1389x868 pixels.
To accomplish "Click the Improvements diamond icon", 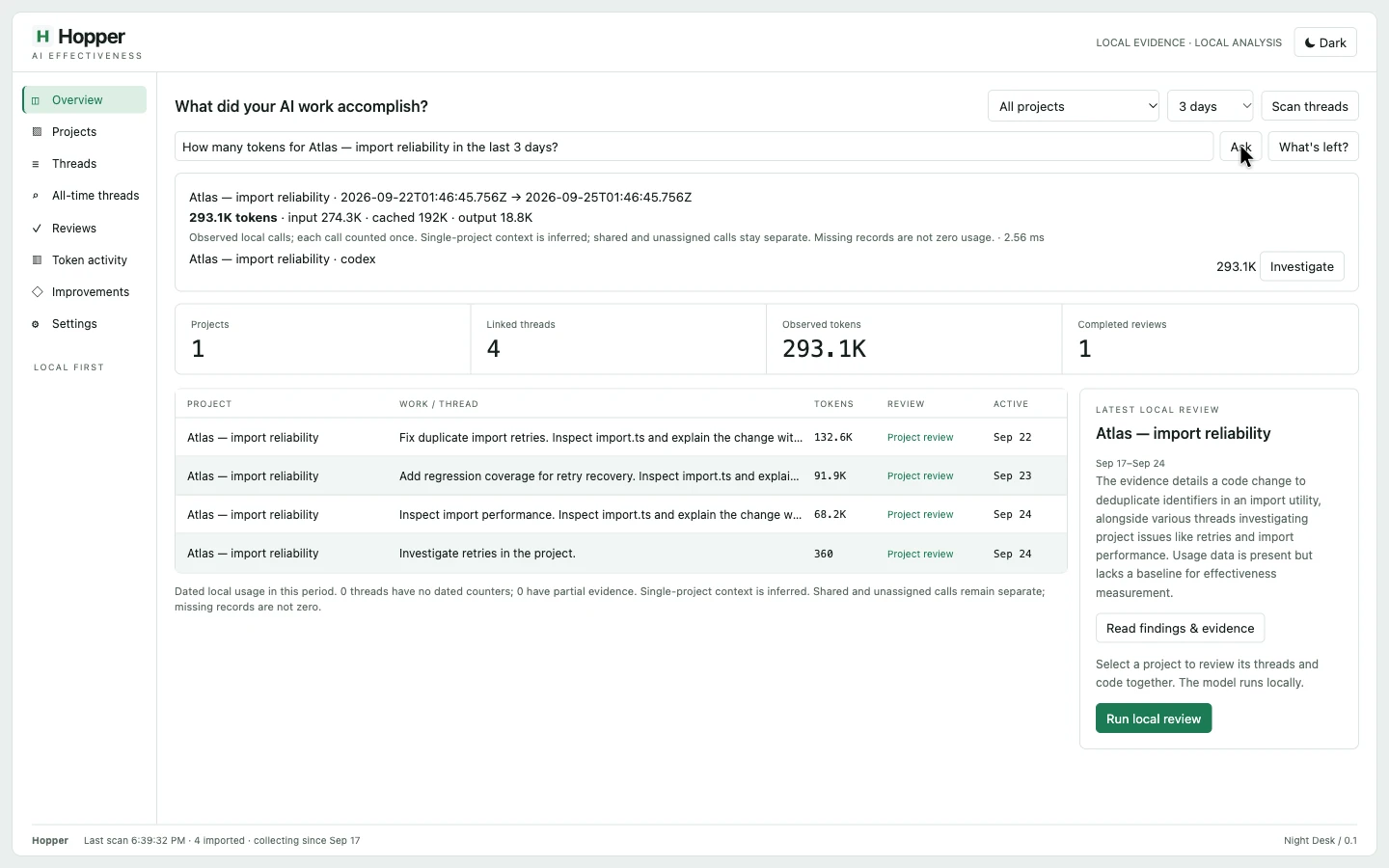I will coord(37,292).
